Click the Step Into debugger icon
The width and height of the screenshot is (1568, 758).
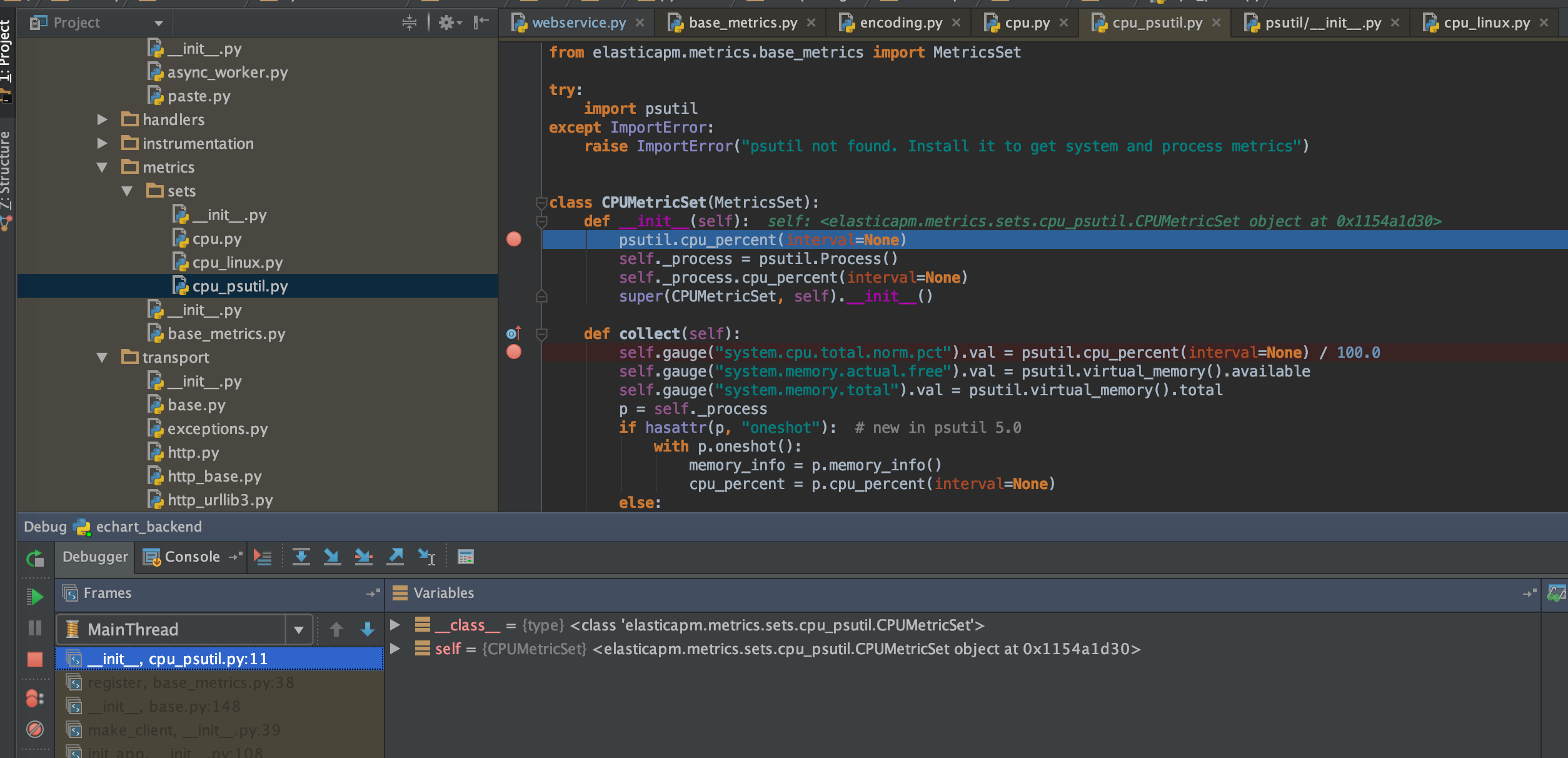pos(332,557)
